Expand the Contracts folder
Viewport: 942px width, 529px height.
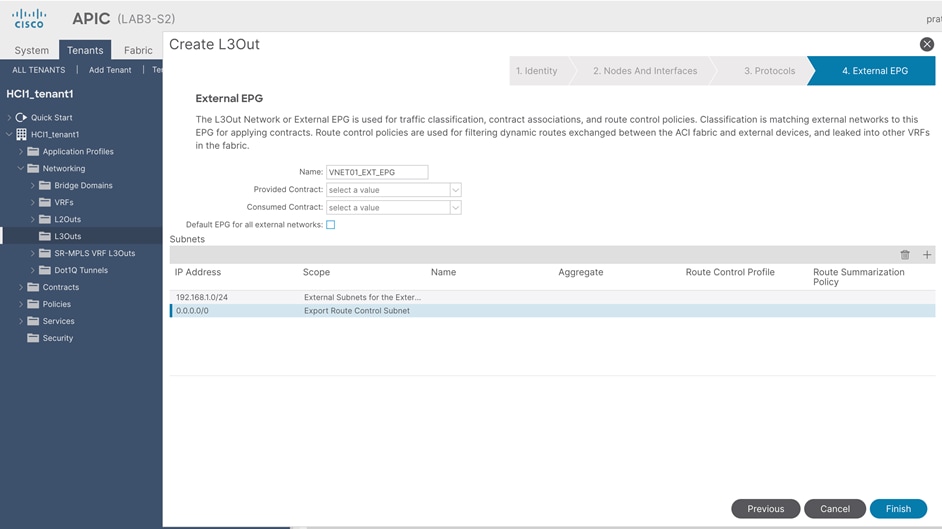point(20,287)
